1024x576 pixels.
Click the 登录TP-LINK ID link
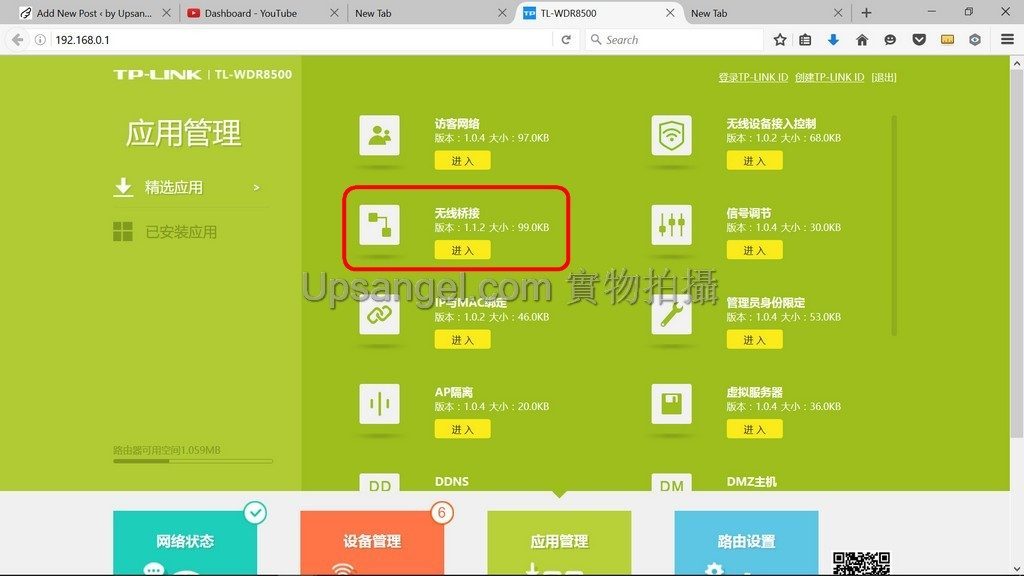(x=753, y=77)
